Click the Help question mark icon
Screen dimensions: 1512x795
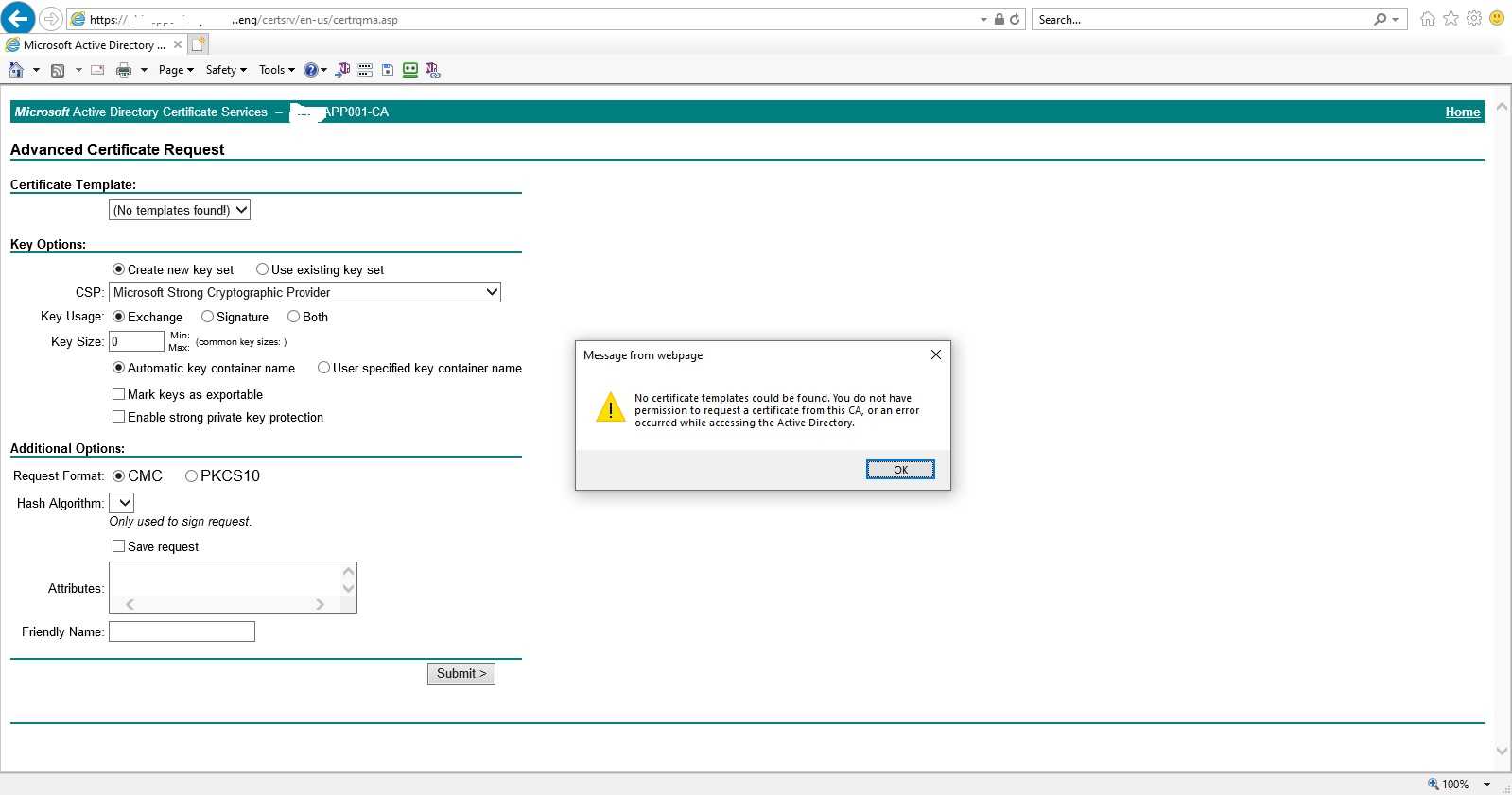(x=310, y=70)
